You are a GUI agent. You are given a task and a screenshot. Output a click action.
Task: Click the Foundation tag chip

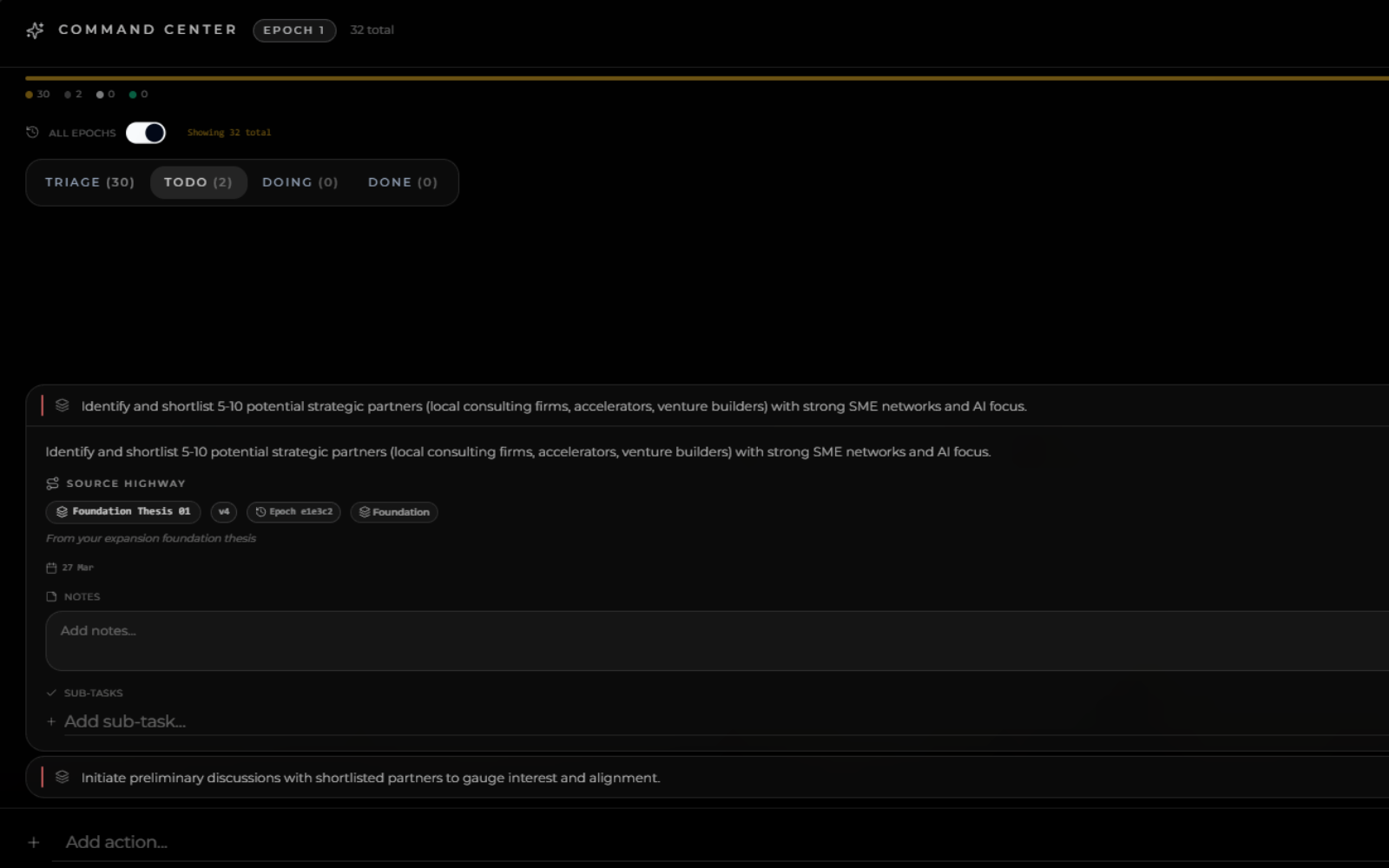[x=394, y=512]
